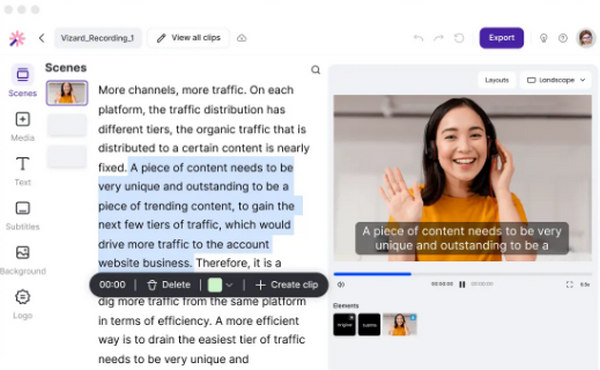600x370 pixels.
Task: Open the lightbulb tips icon
Action: pyautogui.click(x=543, y=38)
